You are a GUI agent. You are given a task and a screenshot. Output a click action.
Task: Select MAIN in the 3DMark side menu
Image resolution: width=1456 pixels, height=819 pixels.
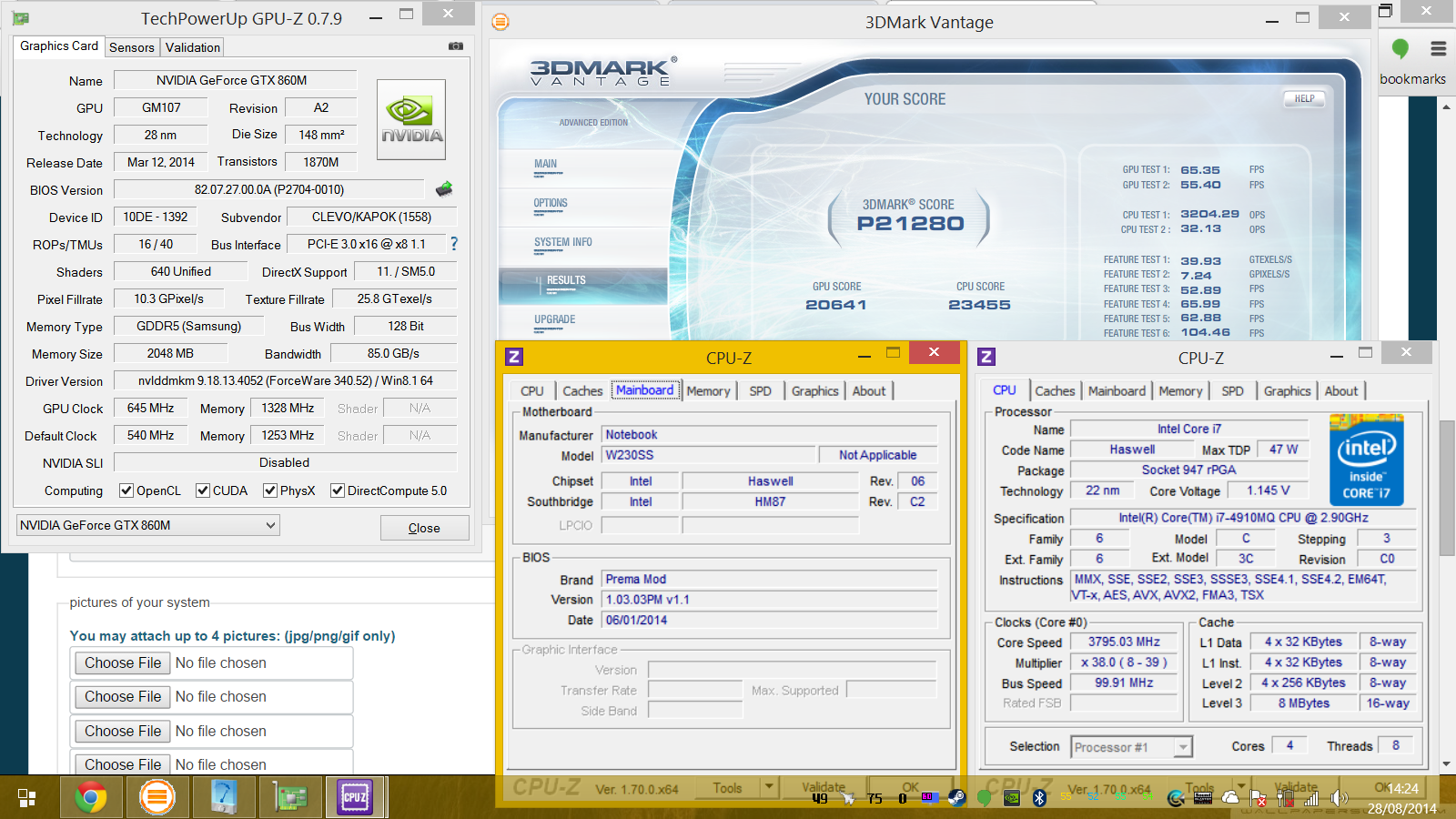coord(546,165)
